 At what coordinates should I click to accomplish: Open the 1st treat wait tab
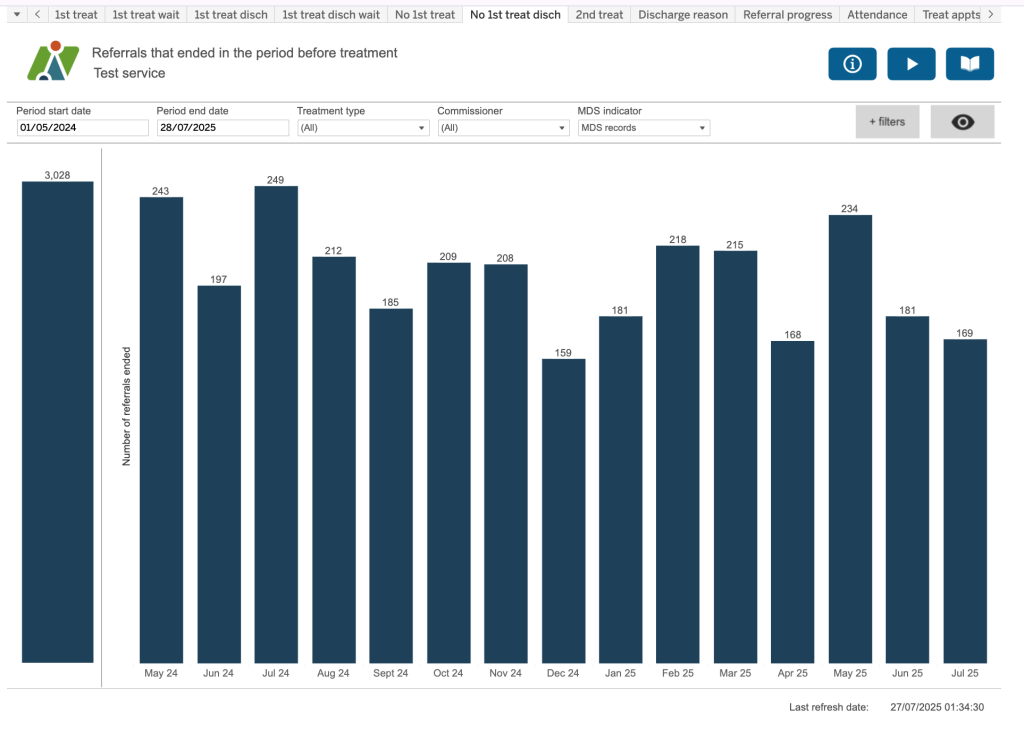[145, 15]
